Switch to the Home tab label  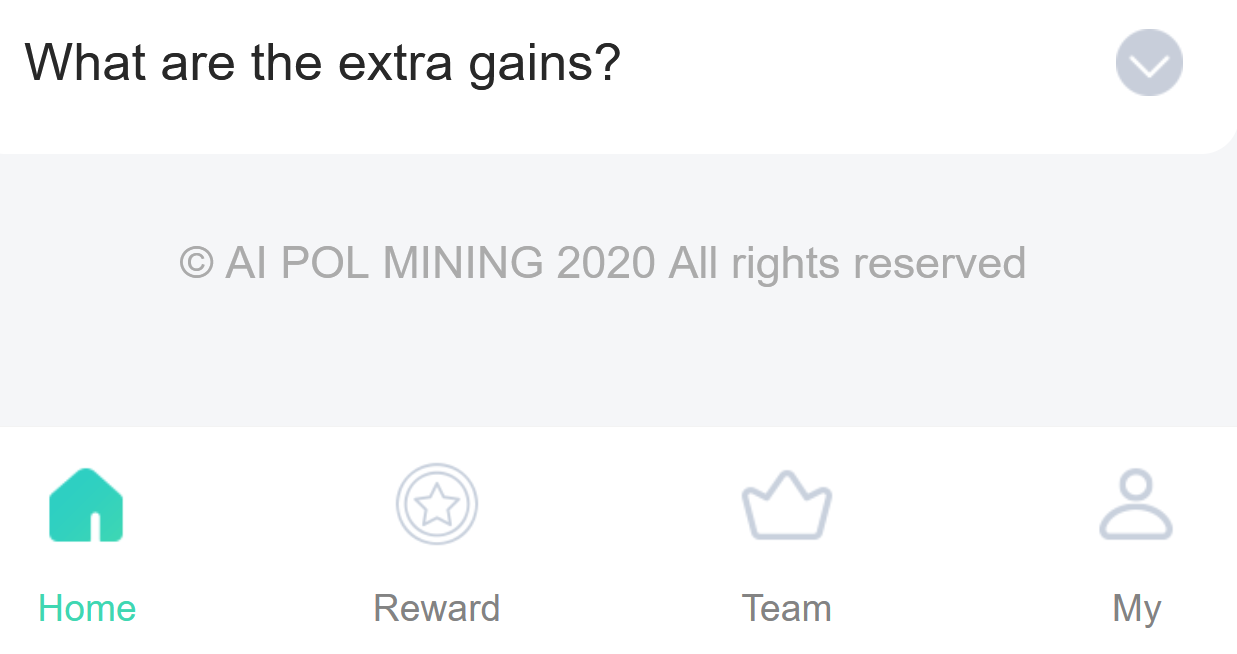pyautogui.click(x=87, y=608)
